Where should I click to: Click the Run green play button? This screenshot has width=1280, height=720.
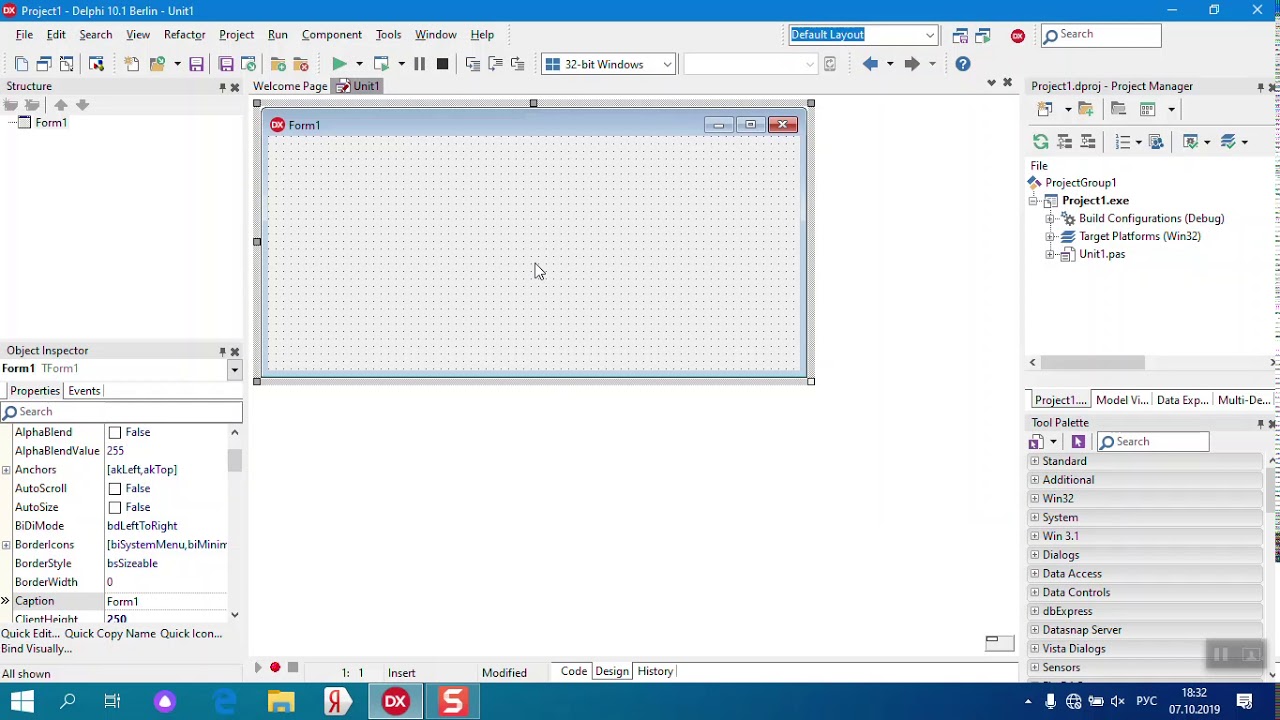pyautogui.click(x=339, y=64)
